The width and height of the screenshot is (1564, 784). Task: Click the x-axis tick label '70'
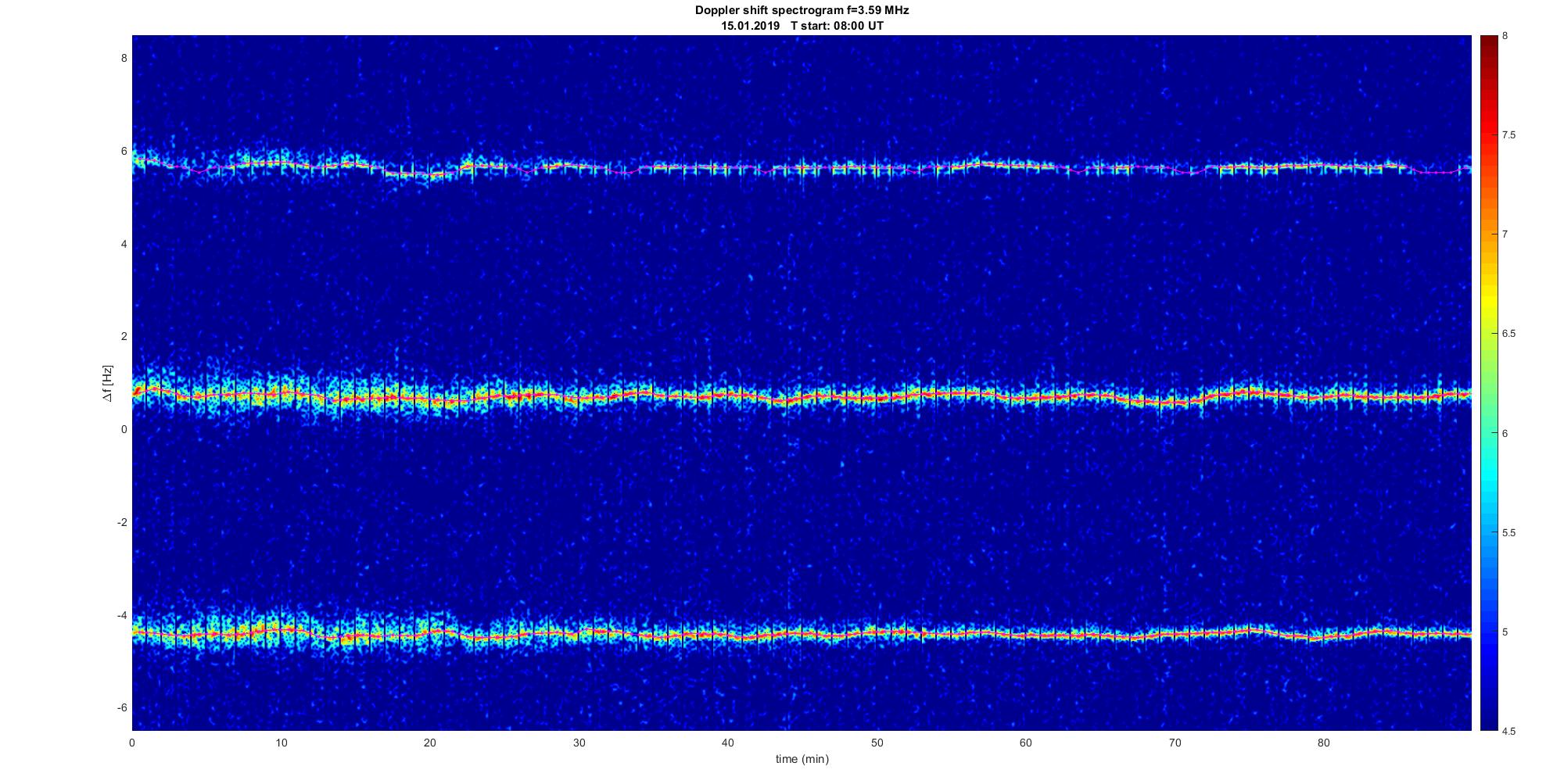coord(1175,743)
